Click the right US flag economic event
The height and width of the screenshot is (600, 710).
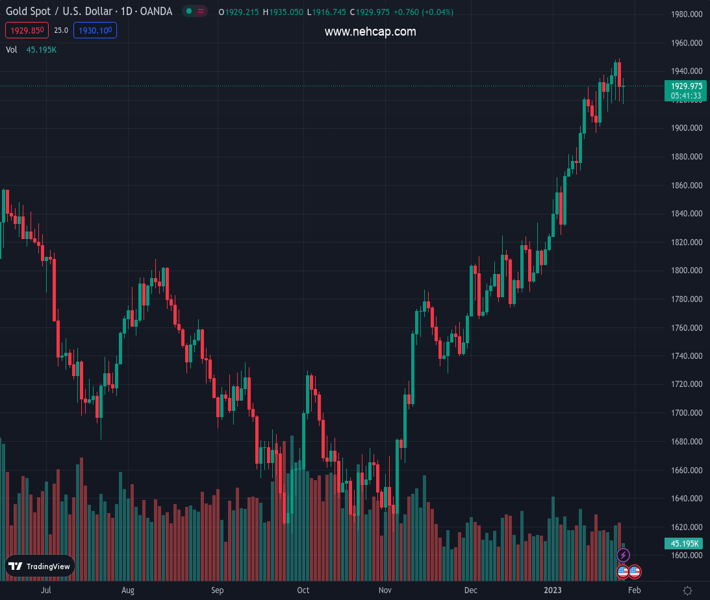(x=634, y=572)
